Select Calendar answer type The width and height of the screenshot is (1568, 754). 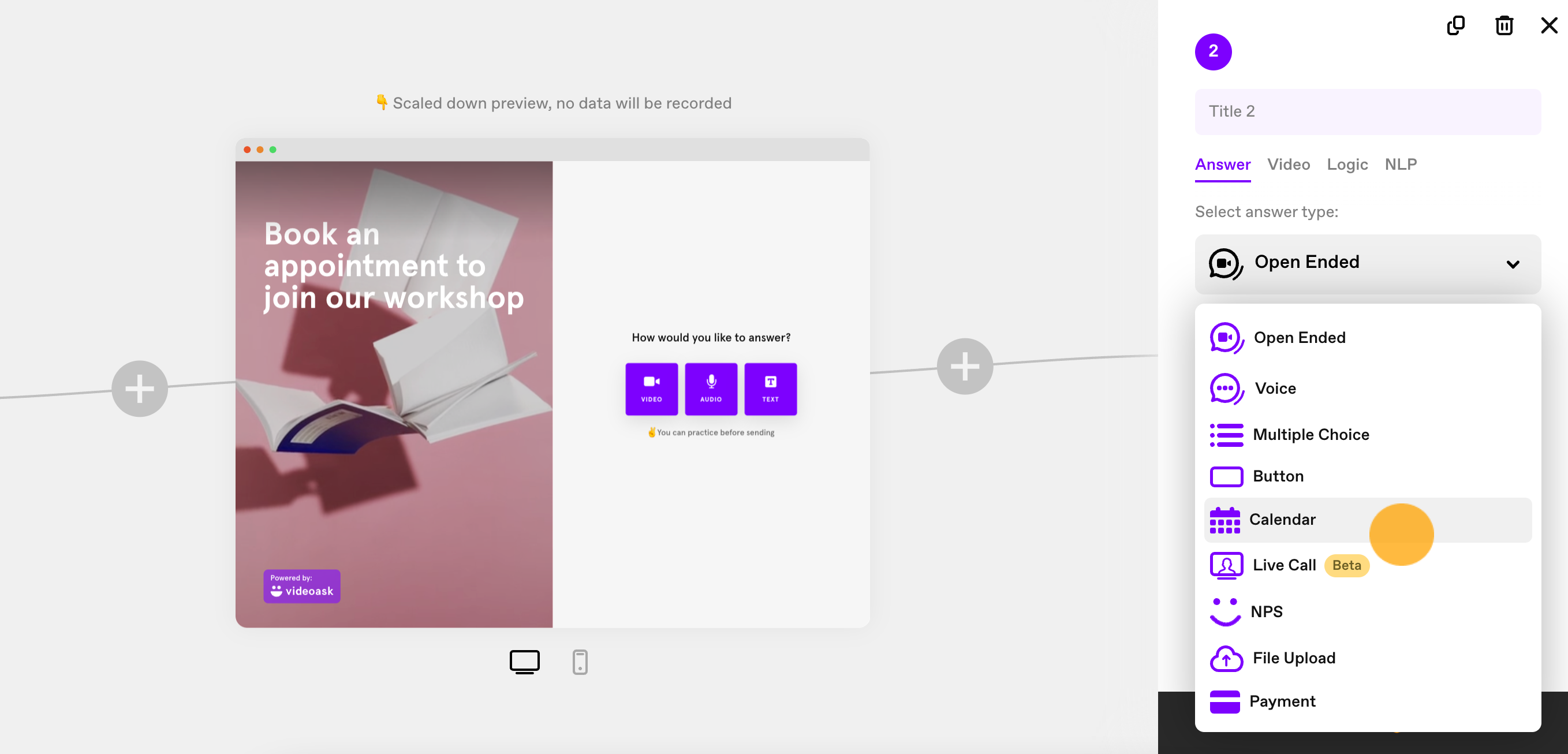point(1367,520)
